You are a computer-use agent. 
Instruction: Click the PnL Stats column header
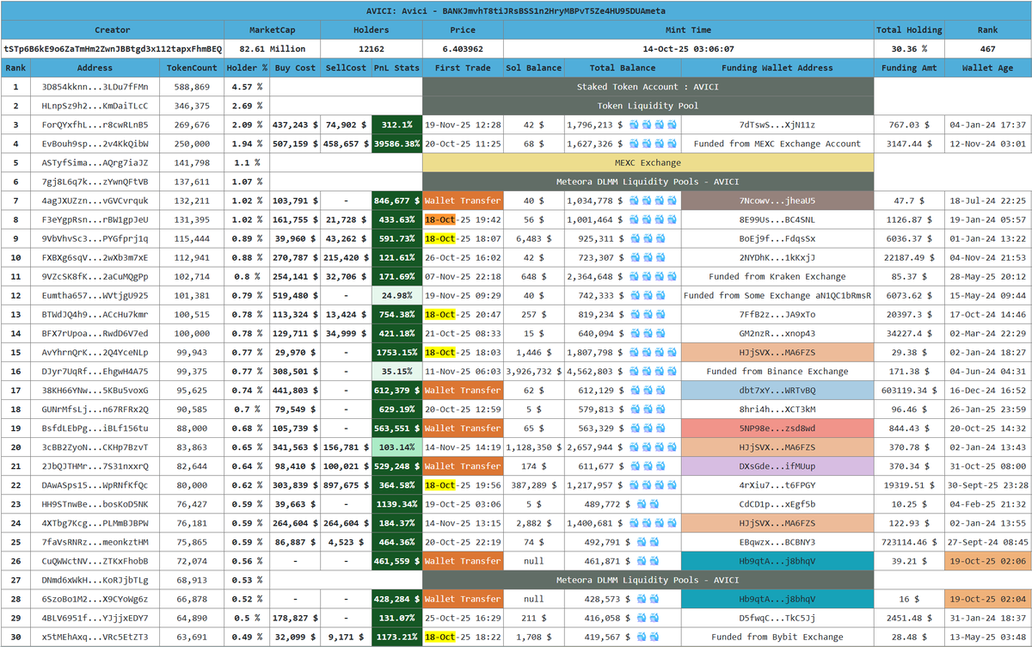click(x=396, y=68)
